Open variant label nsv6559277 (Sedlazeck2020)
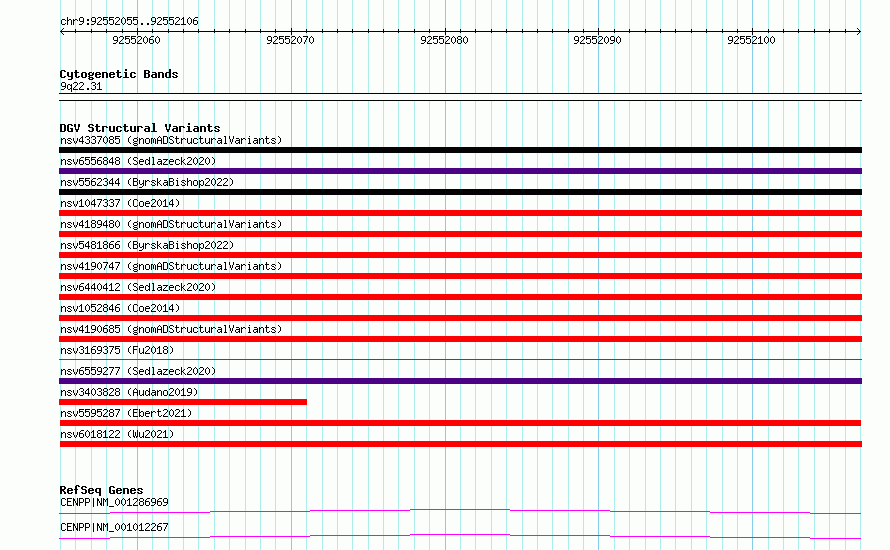890x550 pixels. coord(138,371)
